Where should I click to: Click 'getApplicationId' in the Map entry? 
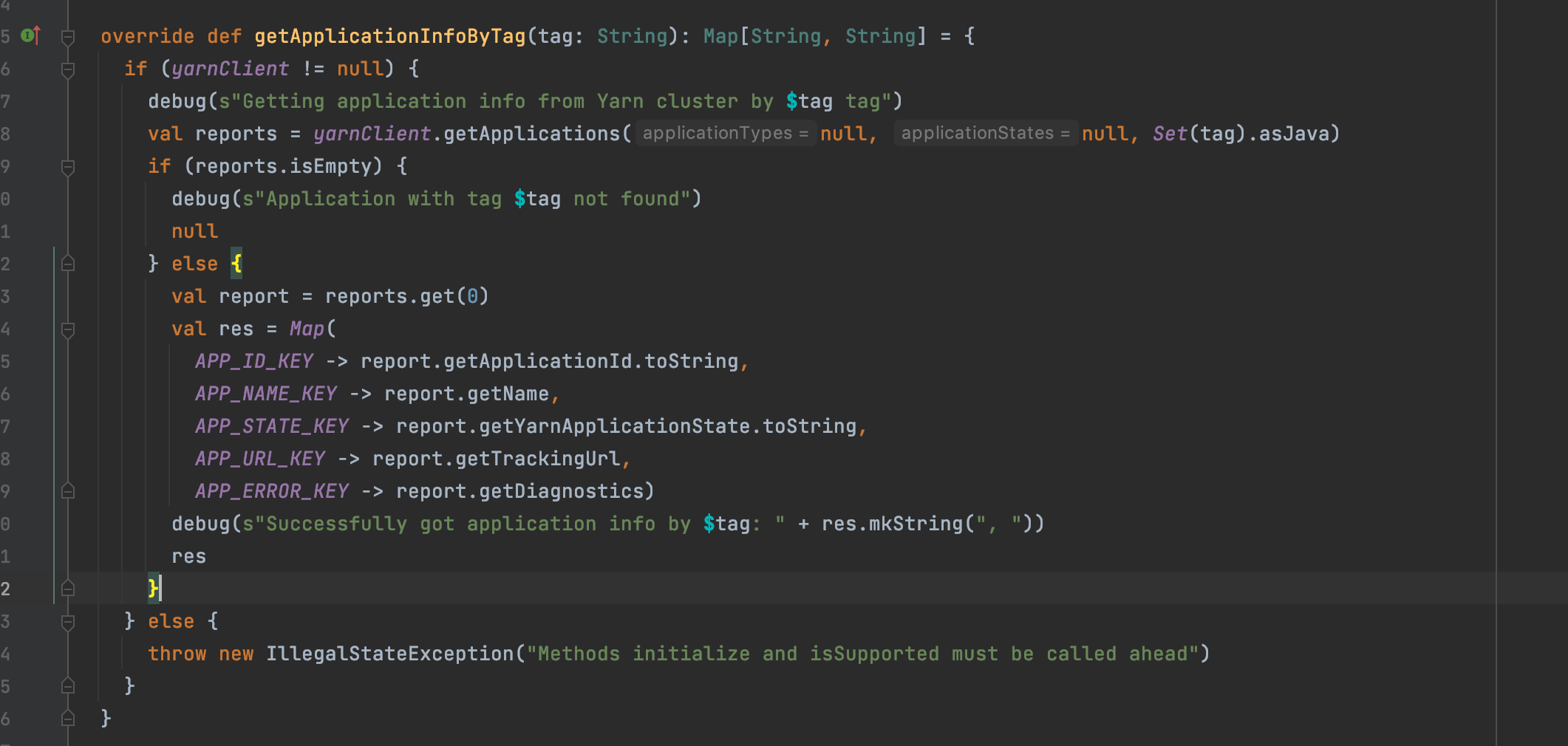pyautogui.click(x=537, y=361)
